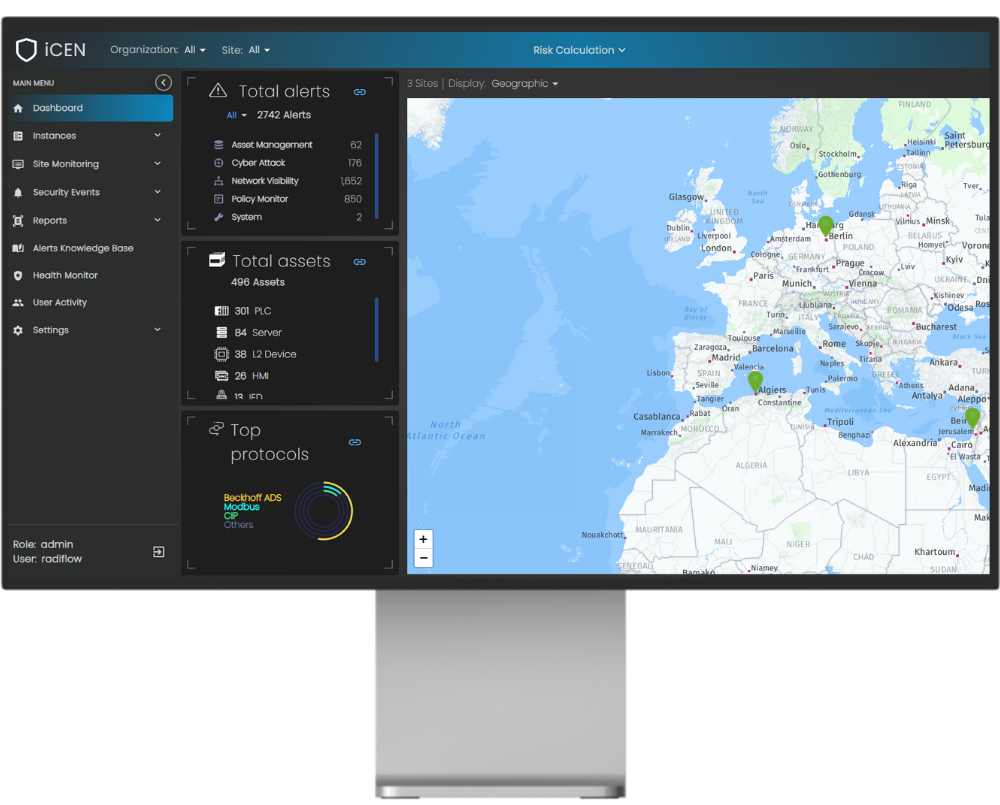
Task: Select the 38 L2 Device assets row
Action: (x=255, y=354)
